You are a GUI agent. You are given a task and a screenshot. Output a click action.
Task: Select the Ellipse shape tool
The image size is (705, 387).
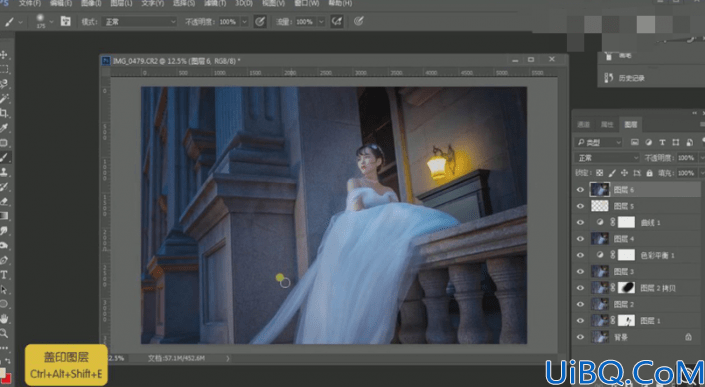(x=4, y=304)
